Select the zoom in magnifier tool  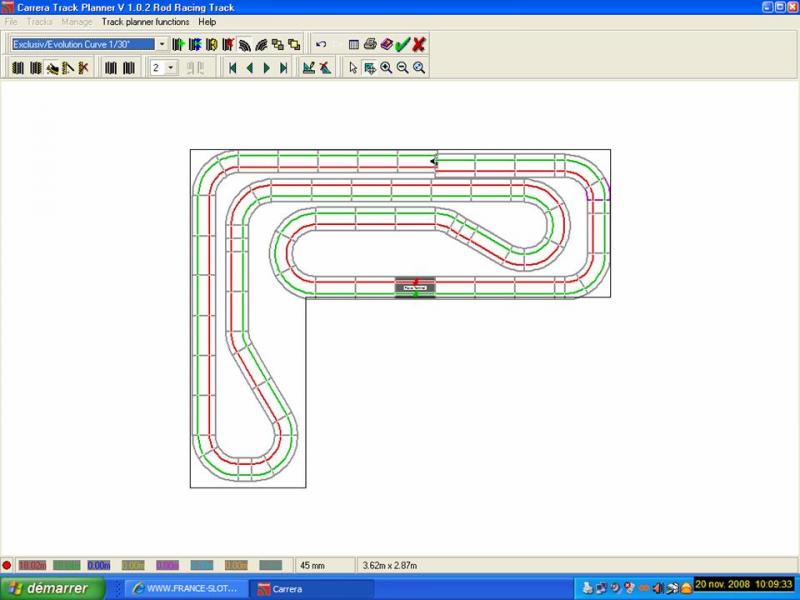(x=386, y=68)
